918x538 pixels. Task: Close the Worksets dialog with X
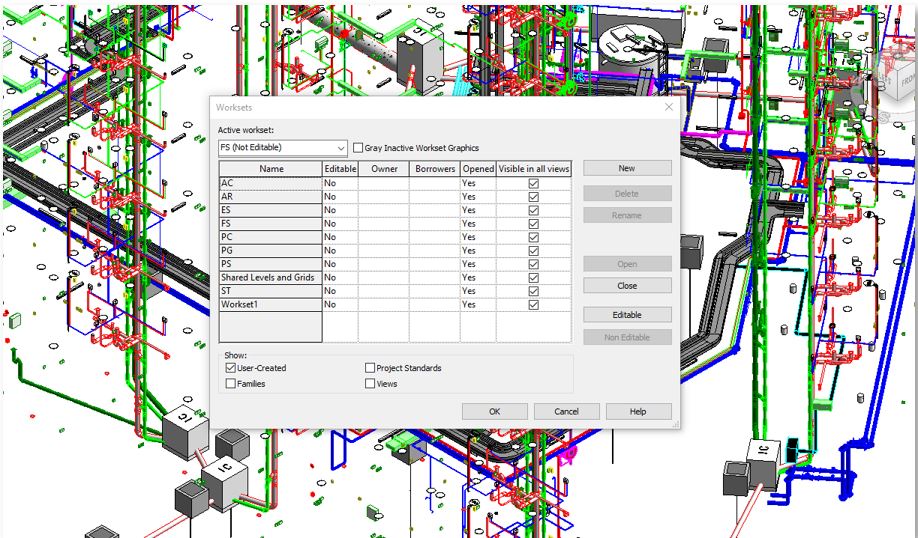(668, 106)
